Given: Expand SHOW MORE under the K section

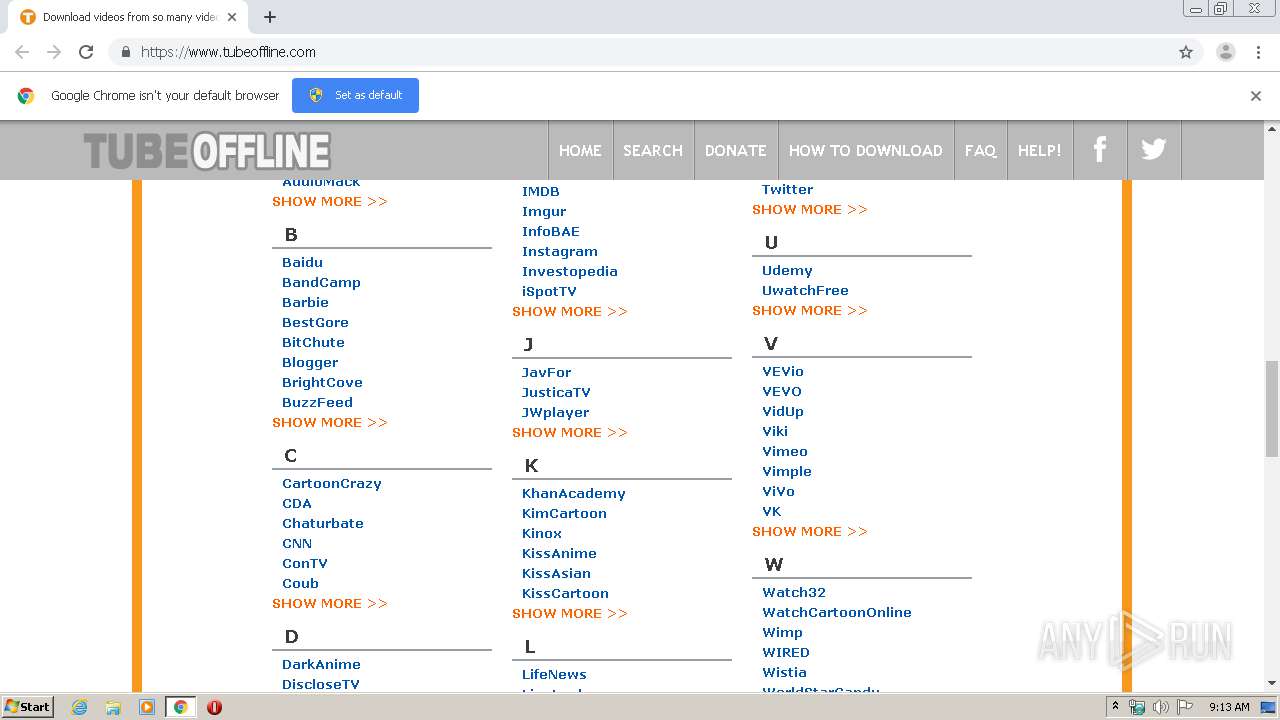Looking at the screenshot, I should 569,613.
